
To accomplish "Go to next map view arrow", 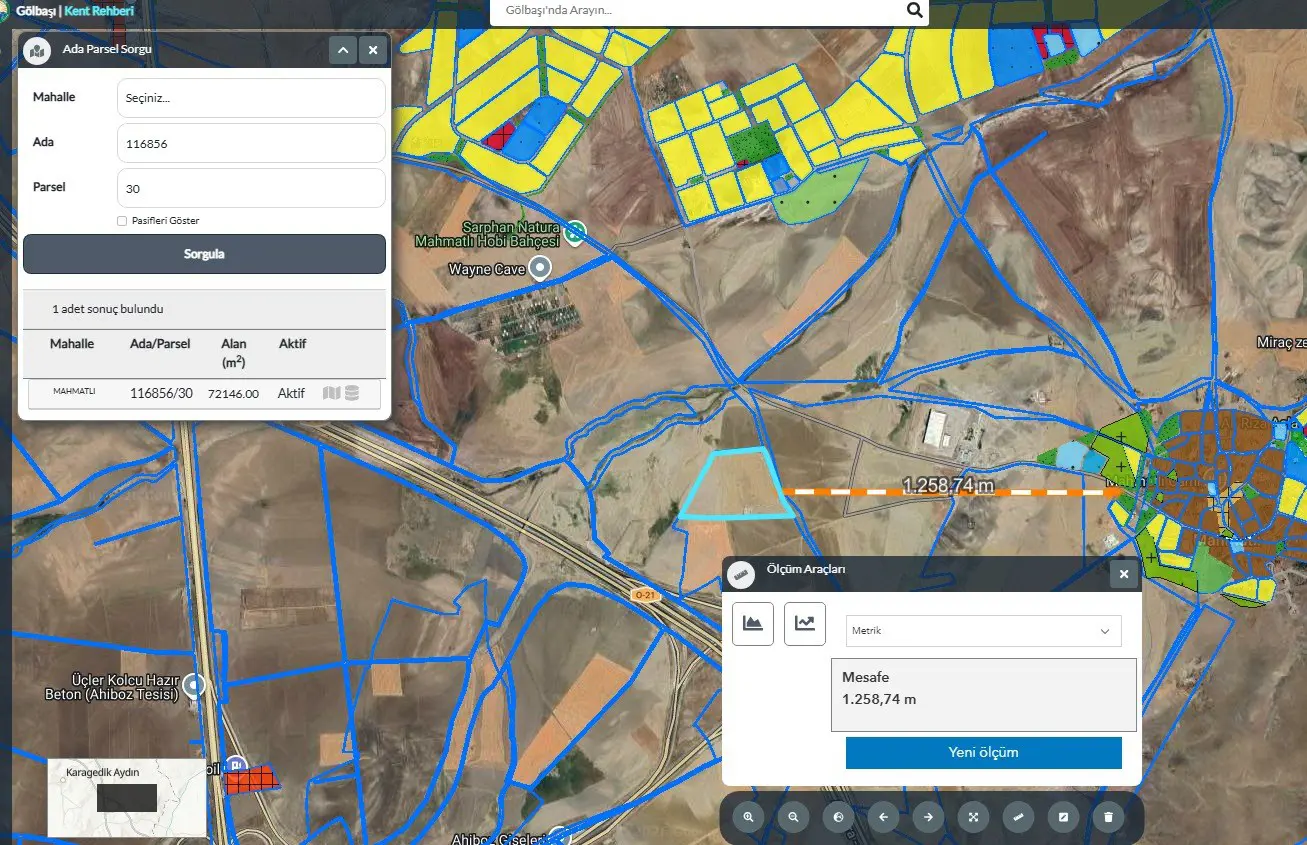I will click(x=928, y=817).
